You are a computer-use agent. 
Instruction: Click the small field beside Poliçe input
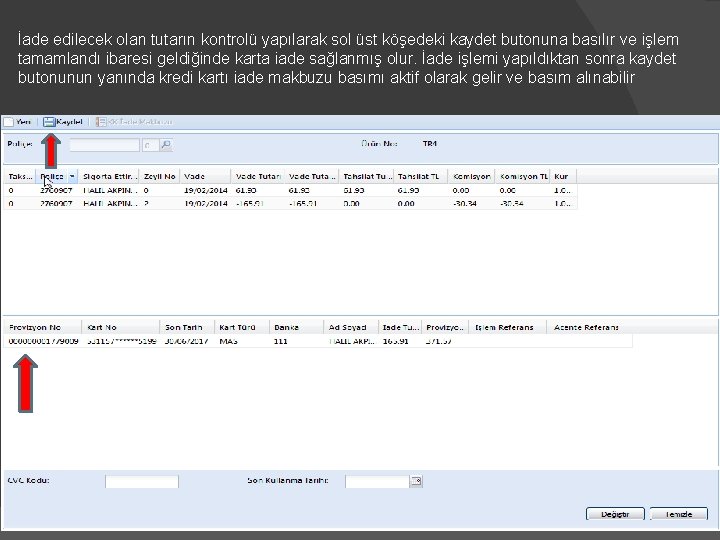(150, 145)
